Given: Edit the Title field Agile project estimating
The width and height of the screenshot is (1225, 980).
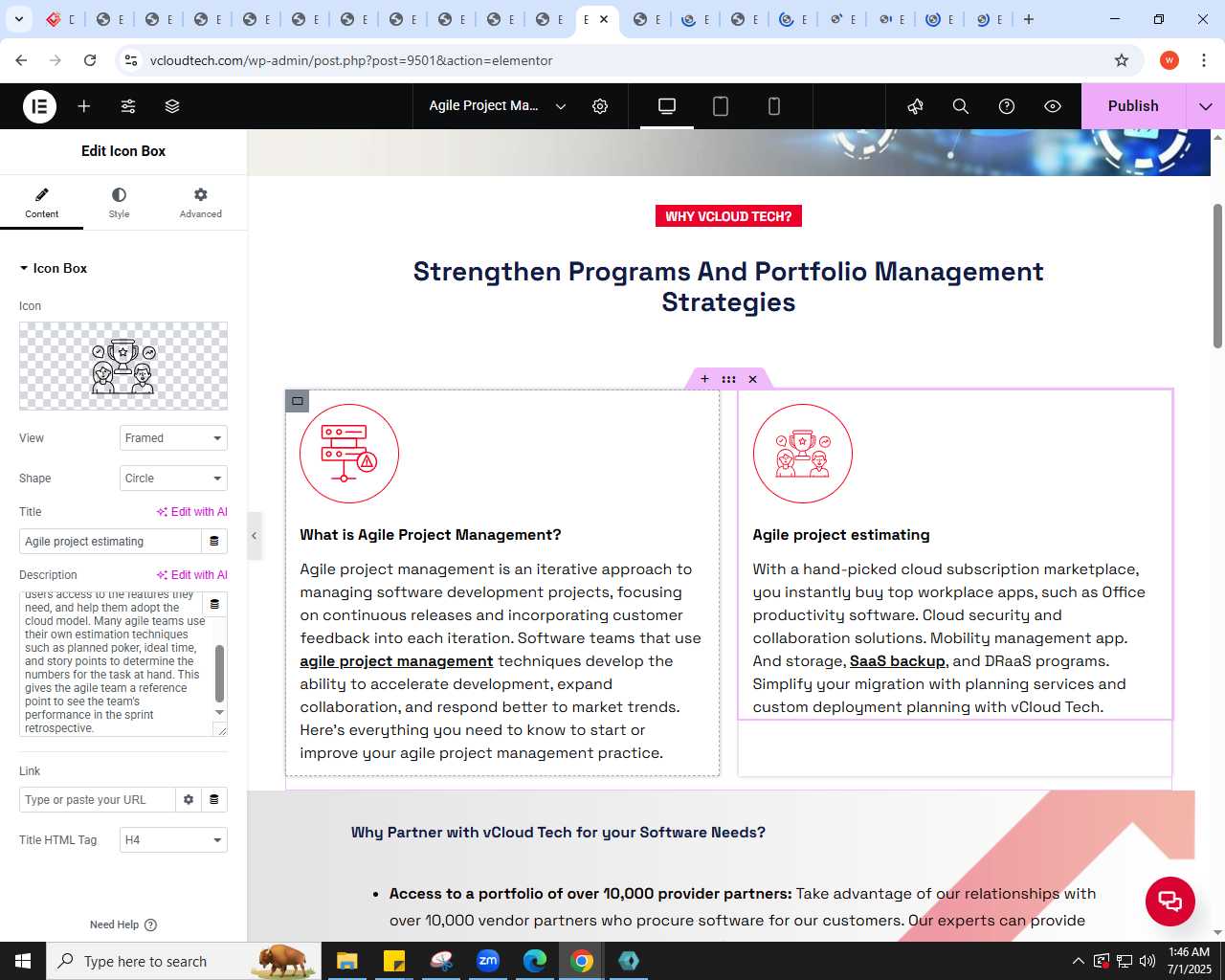Looking at the screenshot, I should pos(110,542).
